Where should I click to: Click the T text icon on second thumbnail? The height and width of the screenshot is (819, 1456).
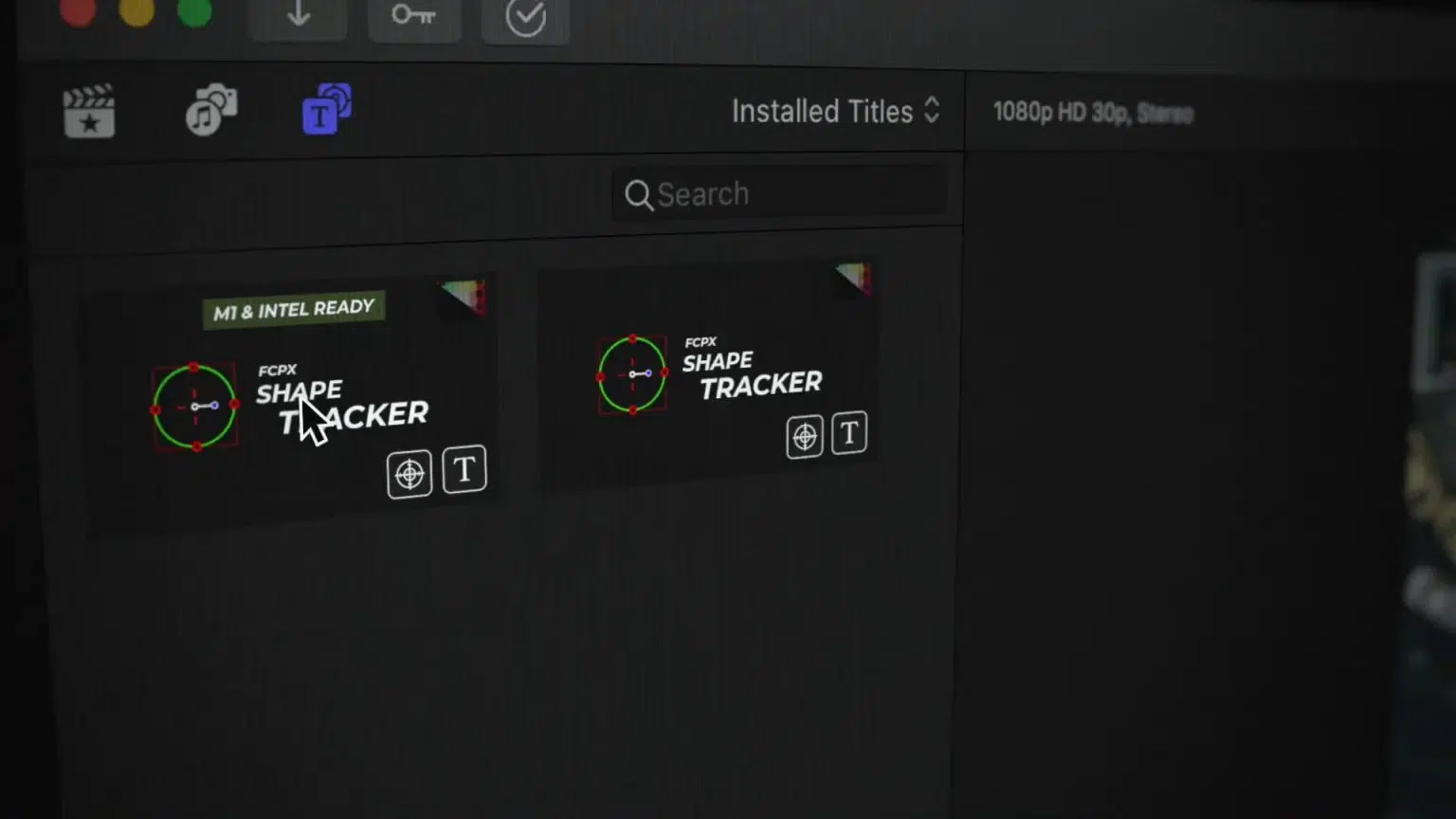tap(849, 433)
